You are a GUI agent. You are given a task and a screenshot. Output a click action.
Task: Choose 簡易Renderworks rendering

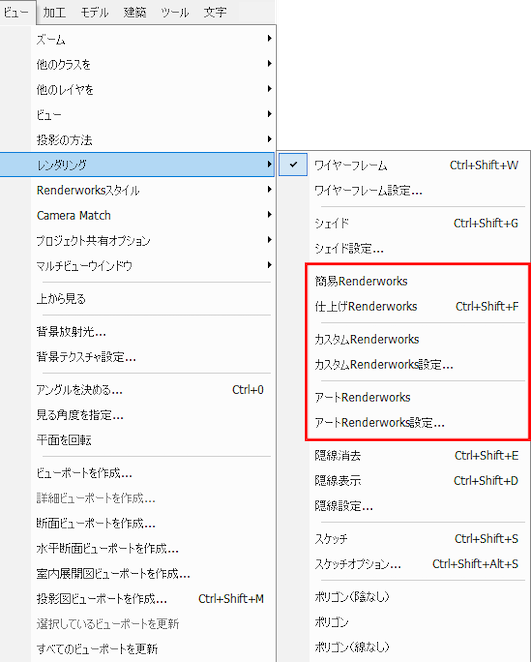point(417,281)
